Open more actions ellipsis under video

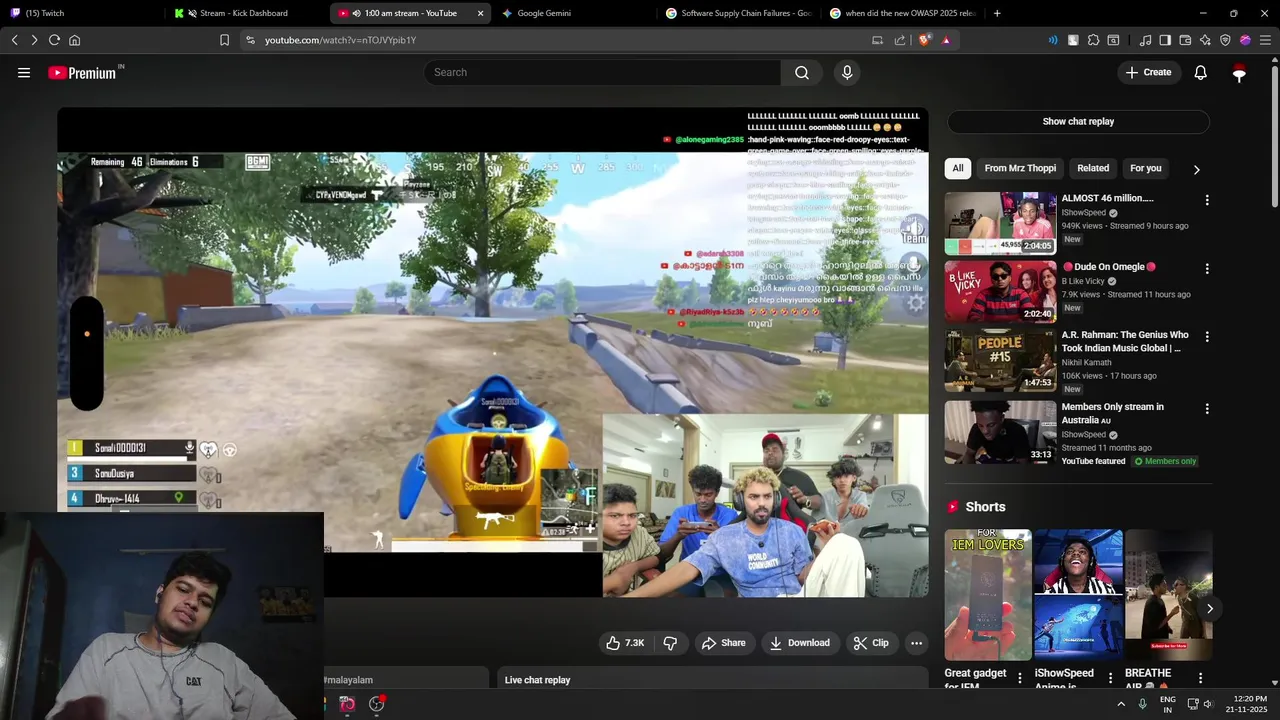(x=916, y=643)
